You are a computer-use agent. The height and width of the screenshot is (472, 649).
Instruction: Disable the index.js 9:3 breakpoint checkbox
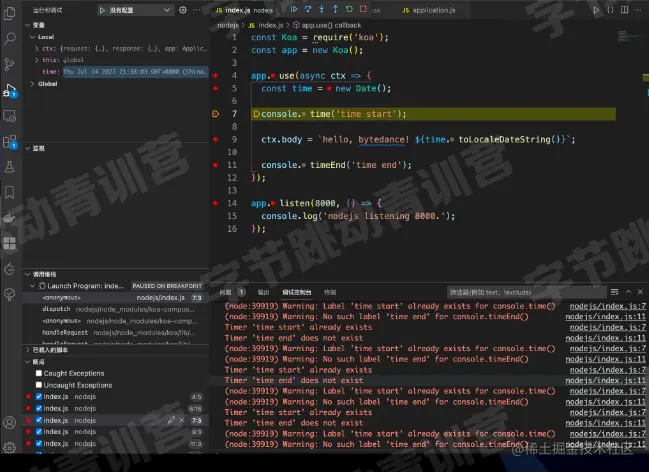click(39, 431)
